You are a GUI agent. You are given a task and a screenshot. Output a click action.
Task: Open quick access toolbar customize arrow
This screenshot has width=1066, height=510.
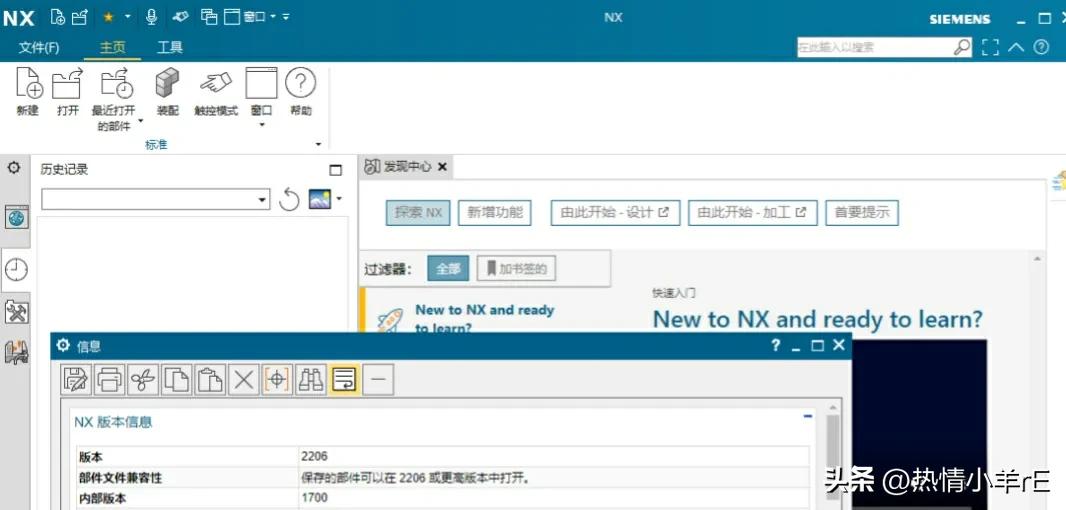286,17
